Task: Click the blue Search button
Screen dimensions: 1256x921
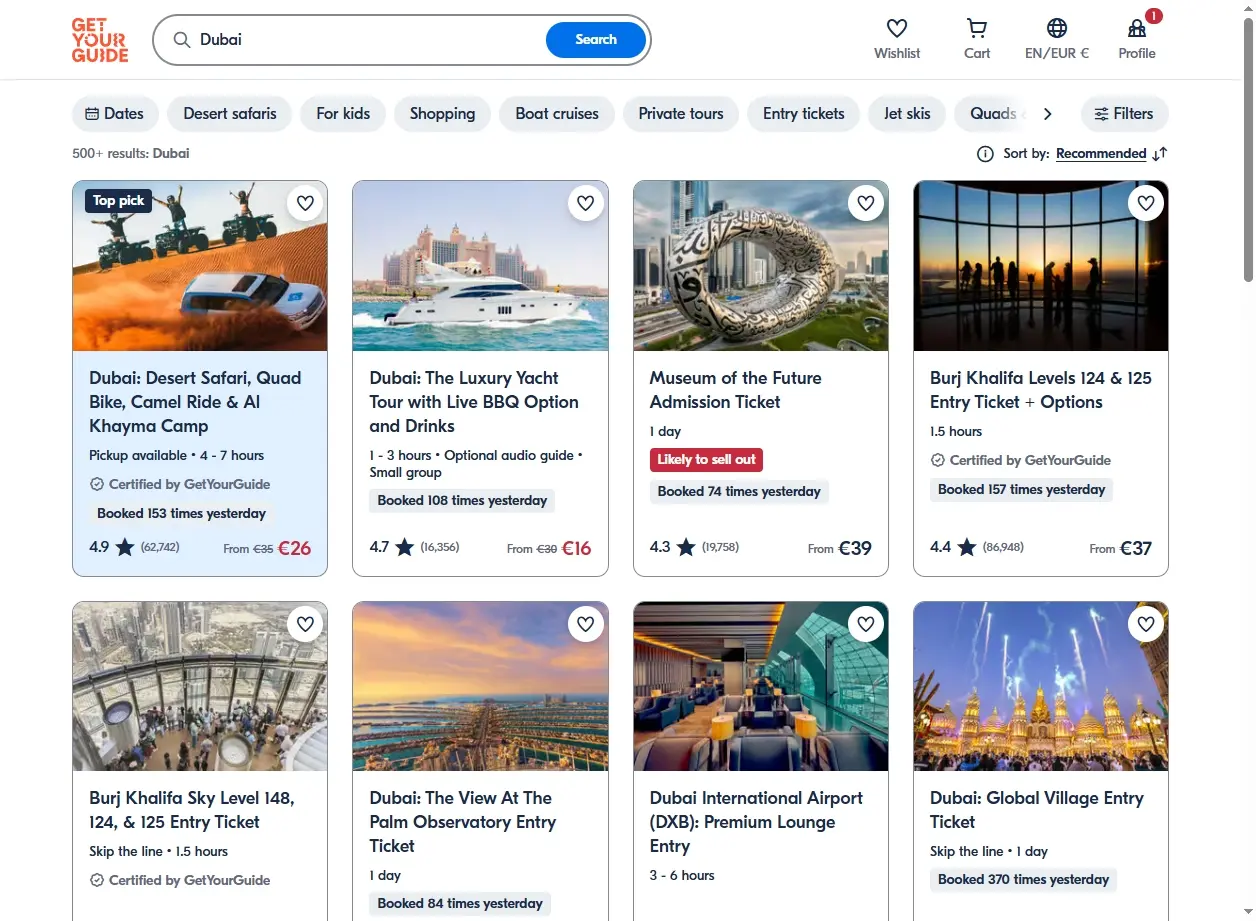Action: coord(596,40)
